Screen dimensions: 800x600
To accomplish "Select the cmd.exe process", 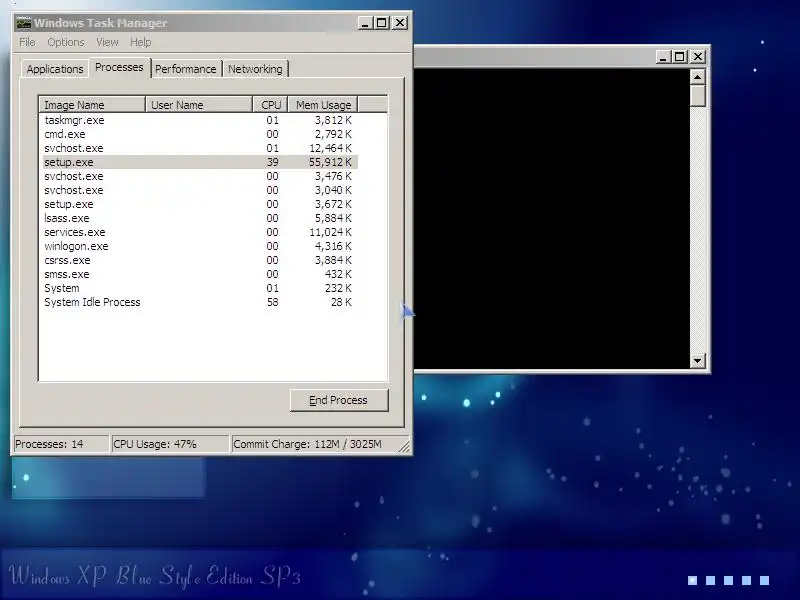I will coord(199,134).
